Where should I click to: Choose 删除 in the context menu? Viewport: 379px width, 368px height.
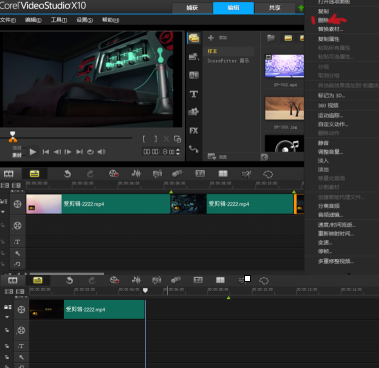pos(323,20)
